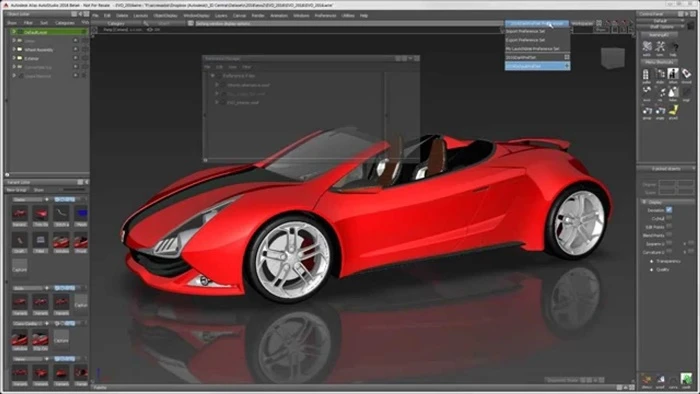Select the wrench tools icon in shelf
This screenshot has width=700, height=394.
(660, 46)
